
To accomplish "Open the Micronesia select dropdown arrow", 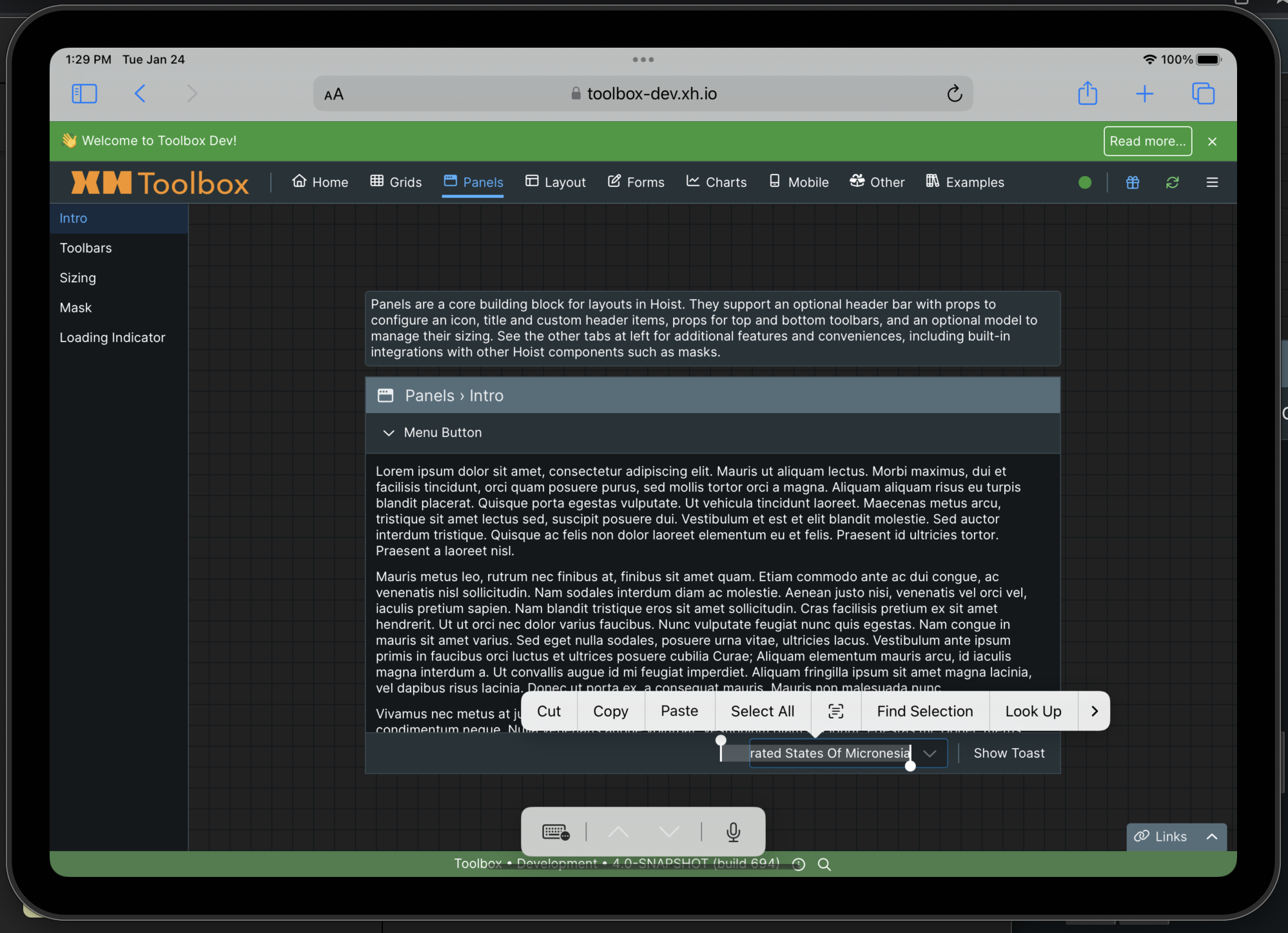I will (x=930, y=753).
